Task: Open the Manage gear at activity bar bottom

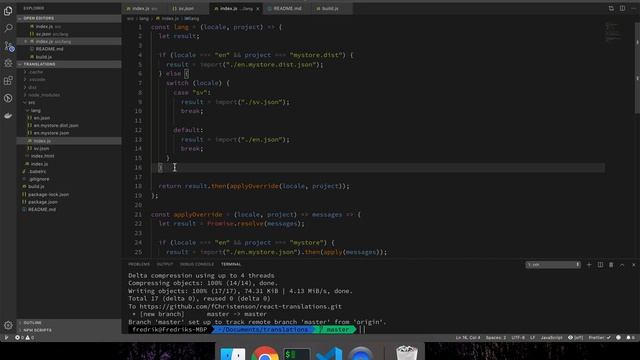Action: (8, 325)
